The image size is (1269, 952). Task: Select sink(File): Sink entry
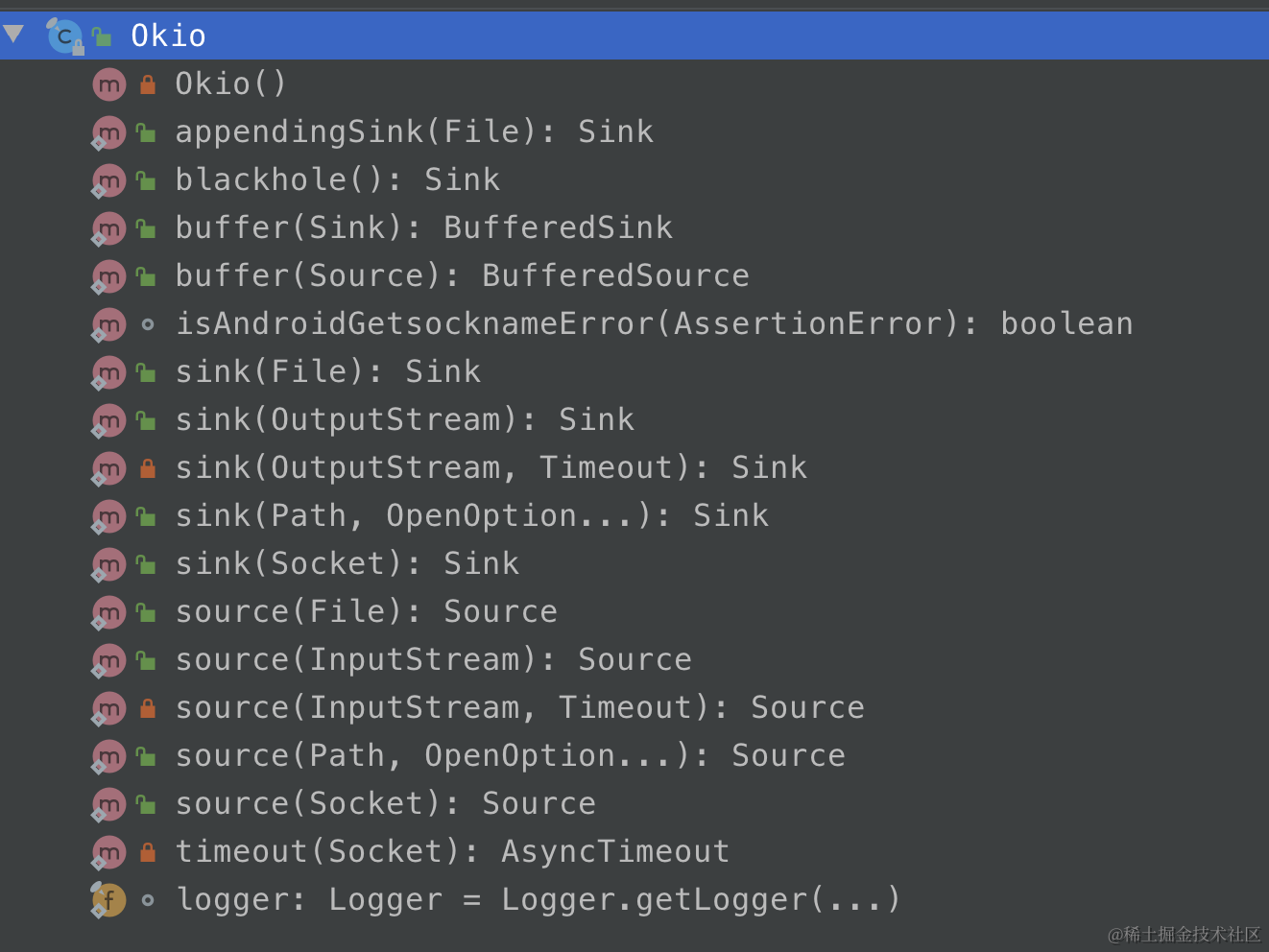pos(327,371)
